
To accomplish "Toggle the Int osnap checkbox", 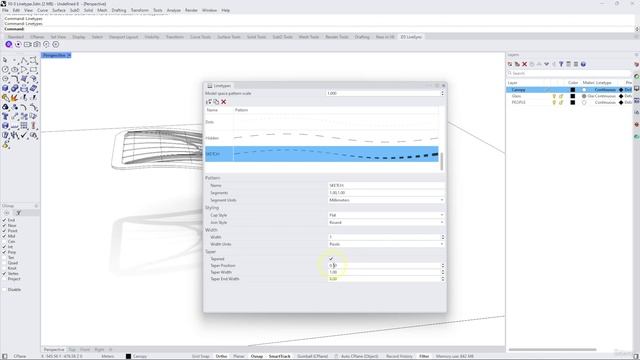I will tap(4, 247).
